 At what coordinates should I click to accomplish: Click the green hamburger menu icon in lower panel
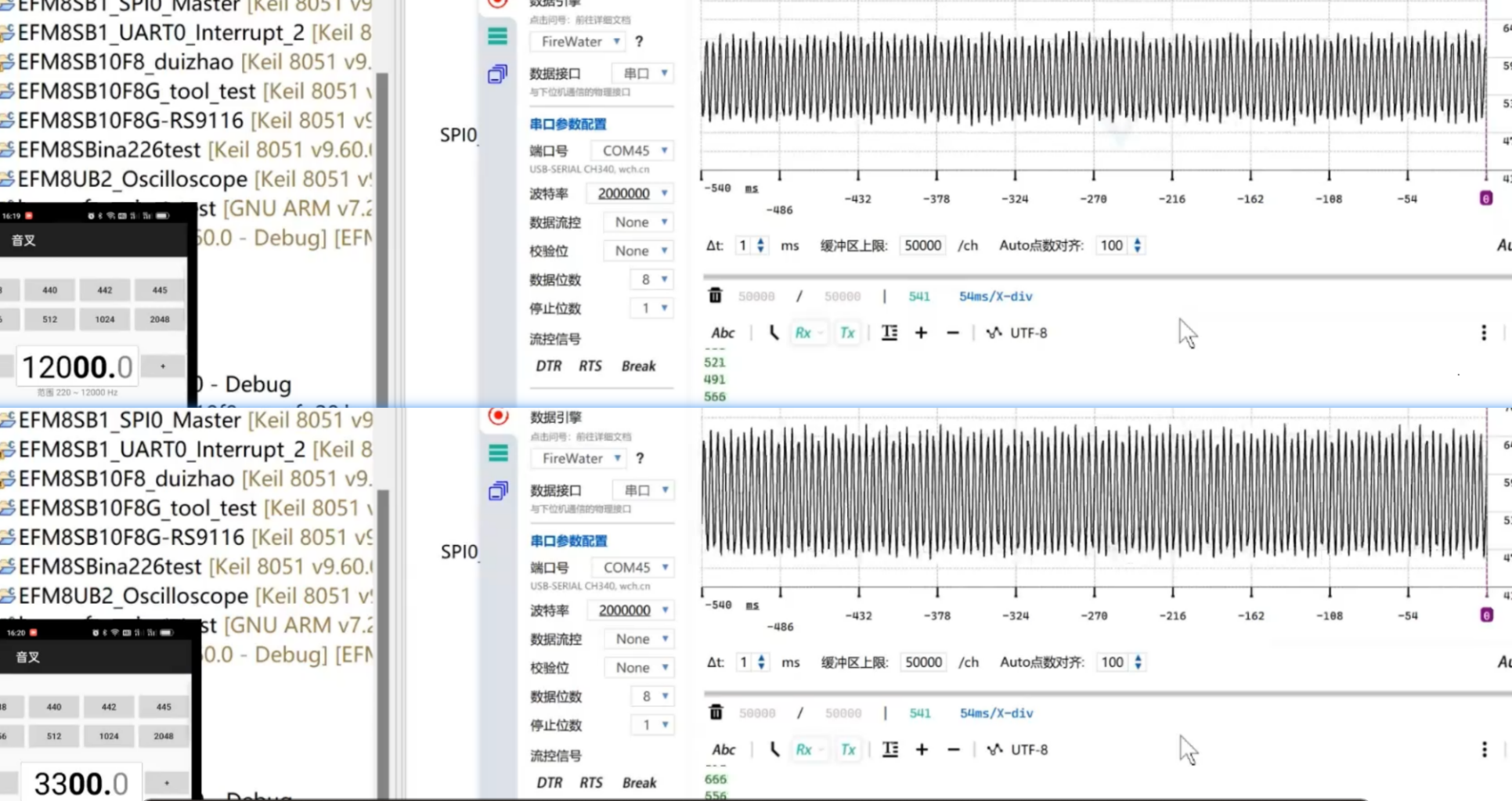click(x=498, y=453)
